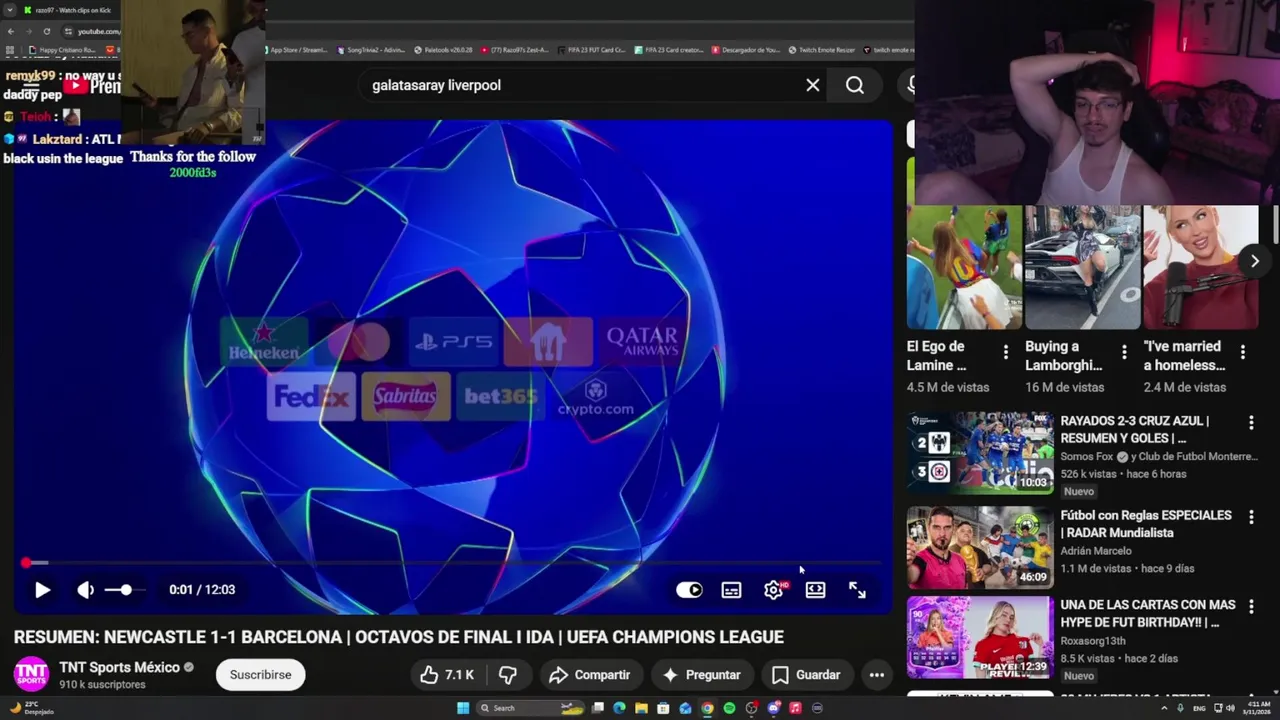Open options for 'Fútbol con Reglas ESPECIALES' video

pyautogui.click(x=1251, y=517)
